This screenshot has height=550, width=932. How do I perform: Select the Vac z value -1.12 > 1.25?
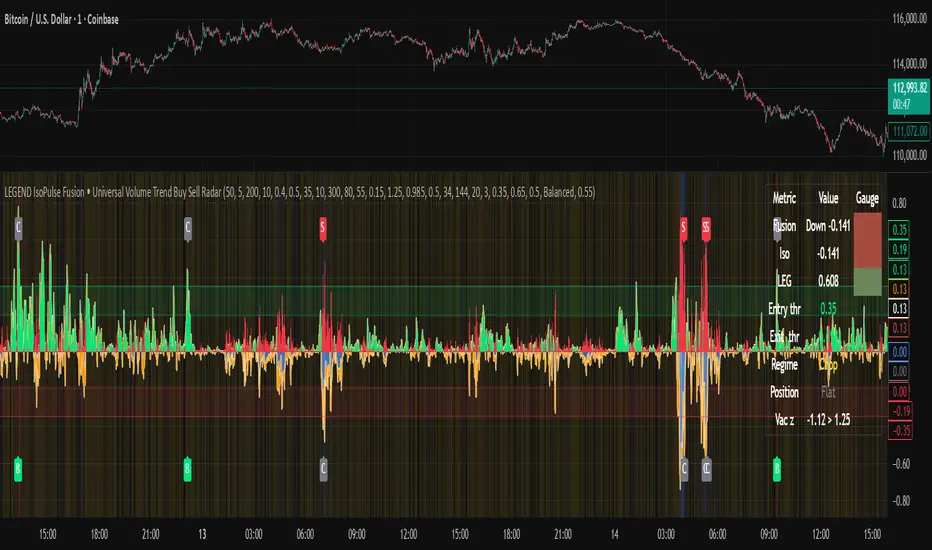coord(828,420)
